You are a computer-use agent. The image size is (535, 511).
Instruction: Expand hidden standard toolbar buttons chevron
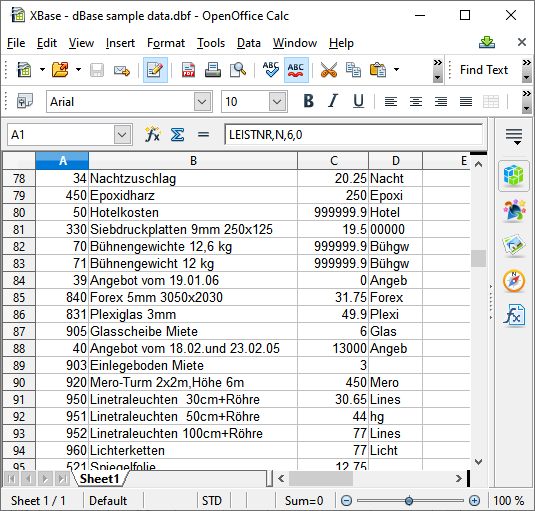pos(437,70)
